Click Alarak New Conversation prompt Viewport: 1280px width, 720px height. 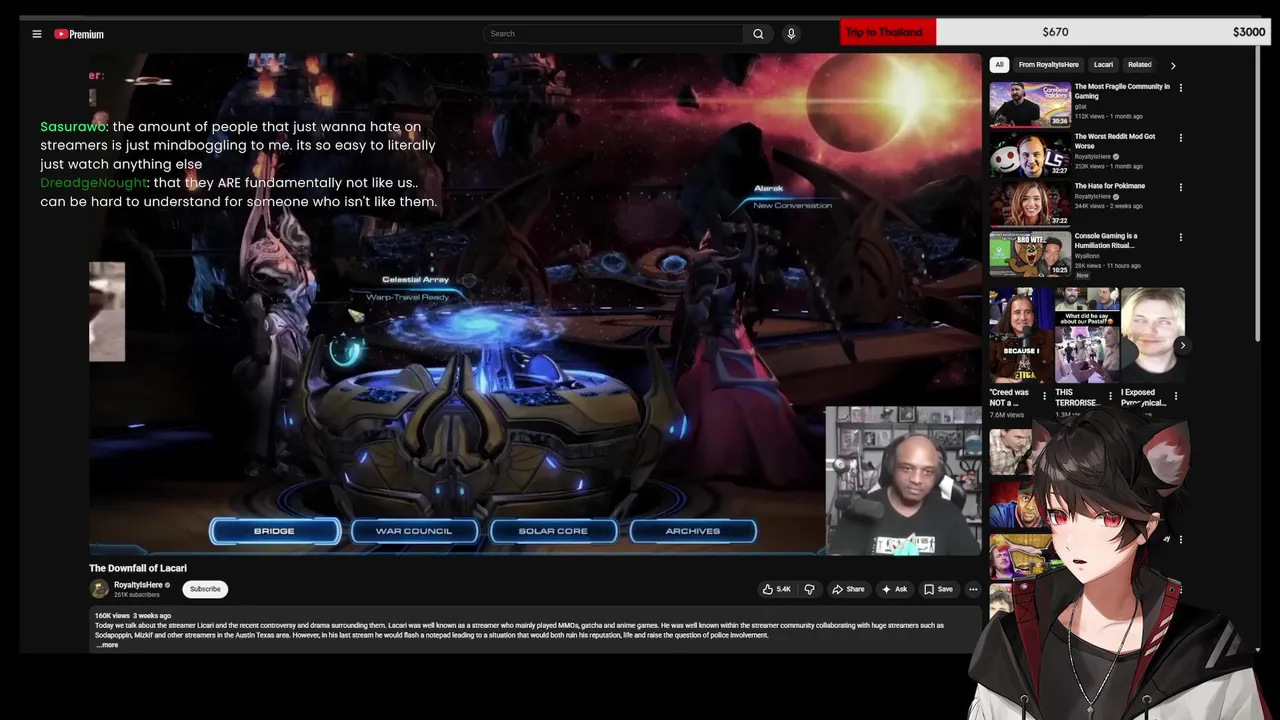pos(790,197)
